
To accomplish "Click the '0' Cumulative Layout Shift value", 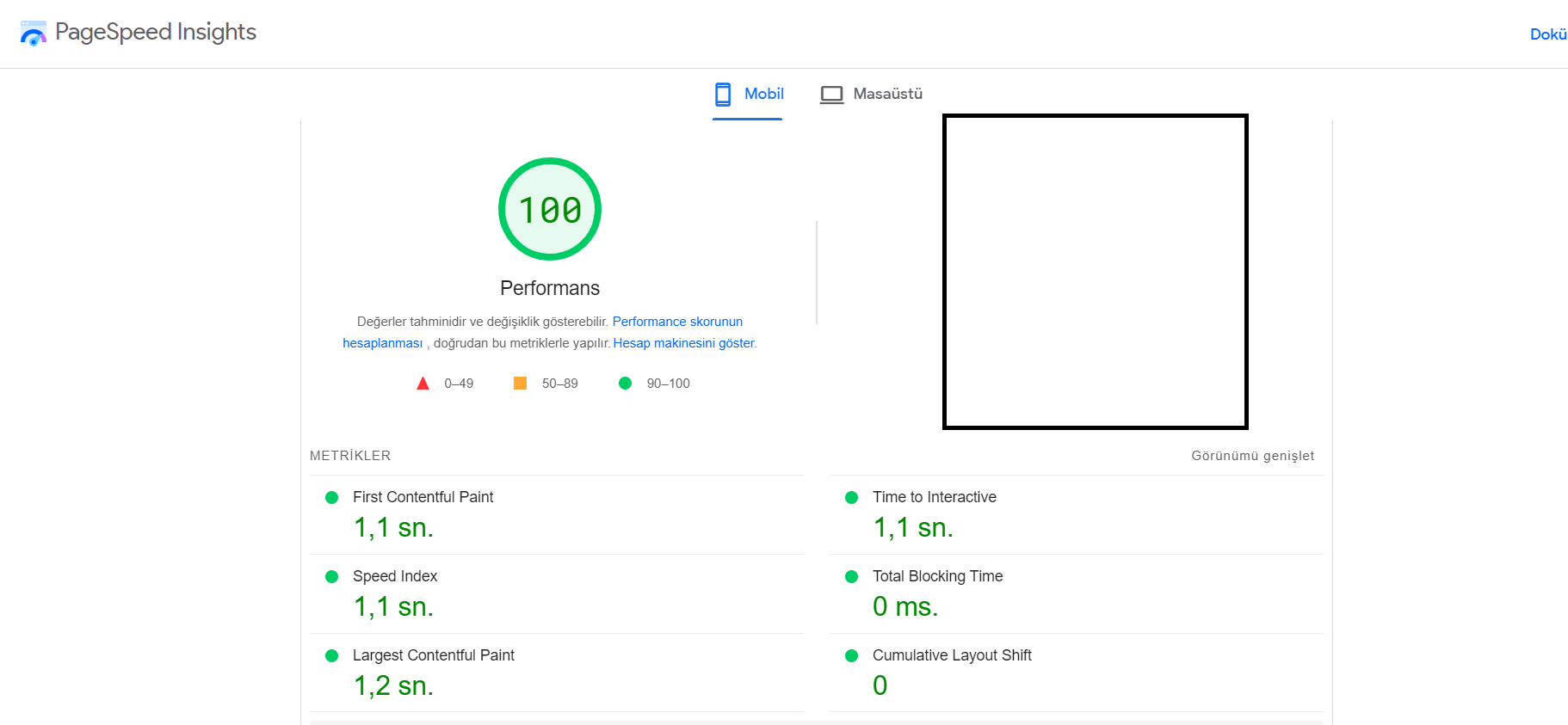I will (880, 685).
